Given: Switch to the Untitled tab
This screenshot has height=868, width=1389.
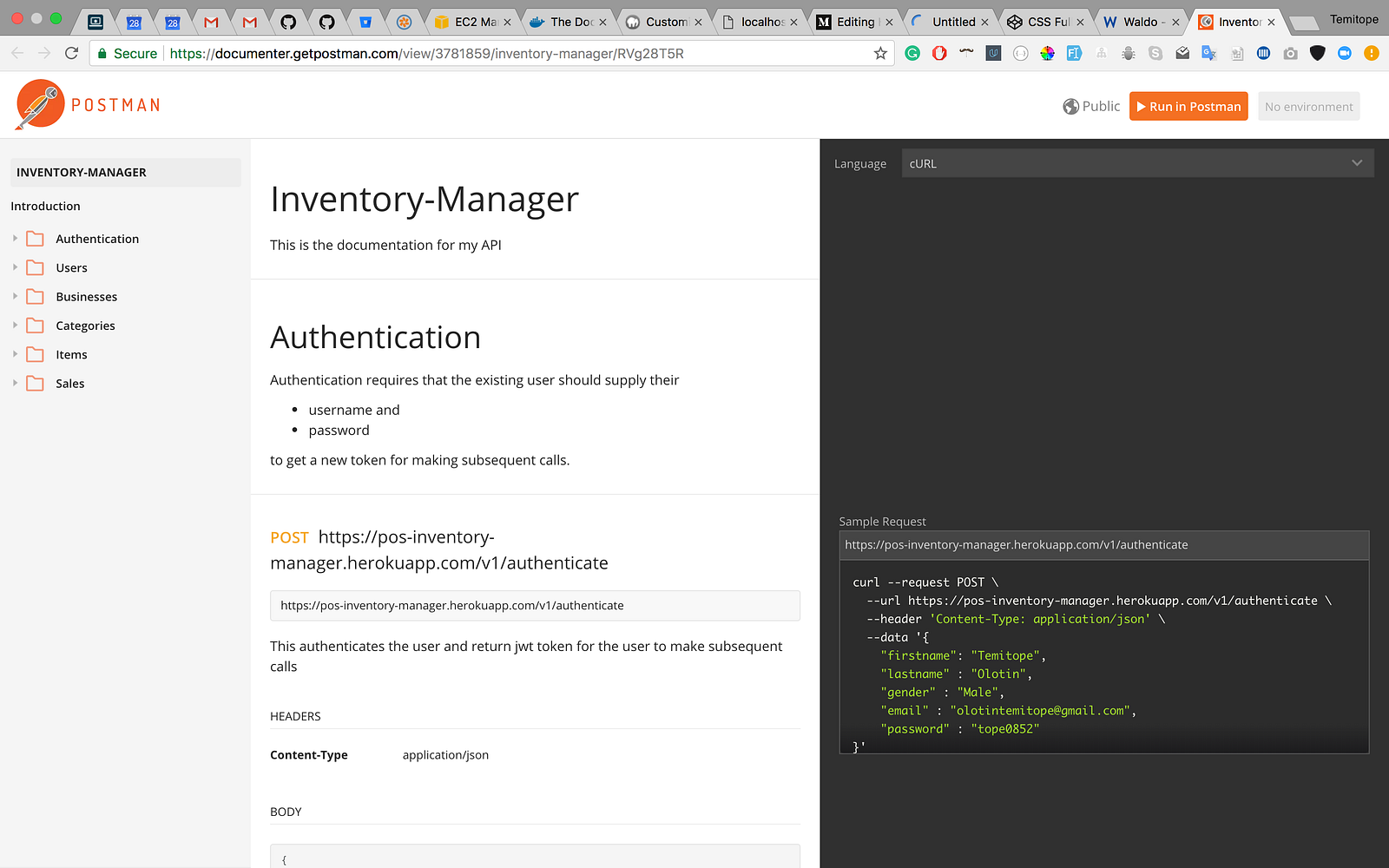Looking at the screenshot, I should [950, 22].
